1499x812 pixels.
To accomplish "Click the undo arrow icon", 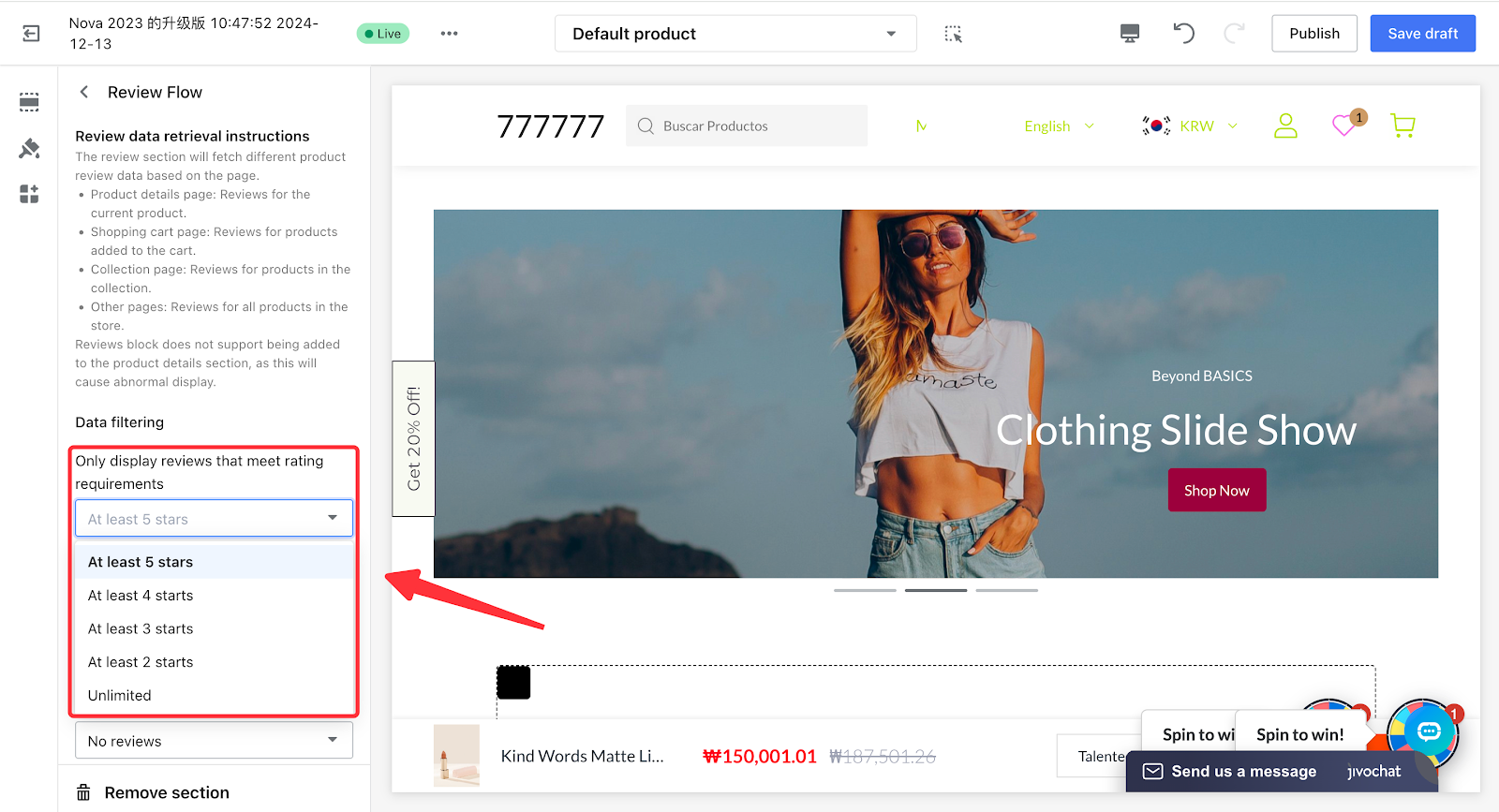I will (x=1183, y=34).
